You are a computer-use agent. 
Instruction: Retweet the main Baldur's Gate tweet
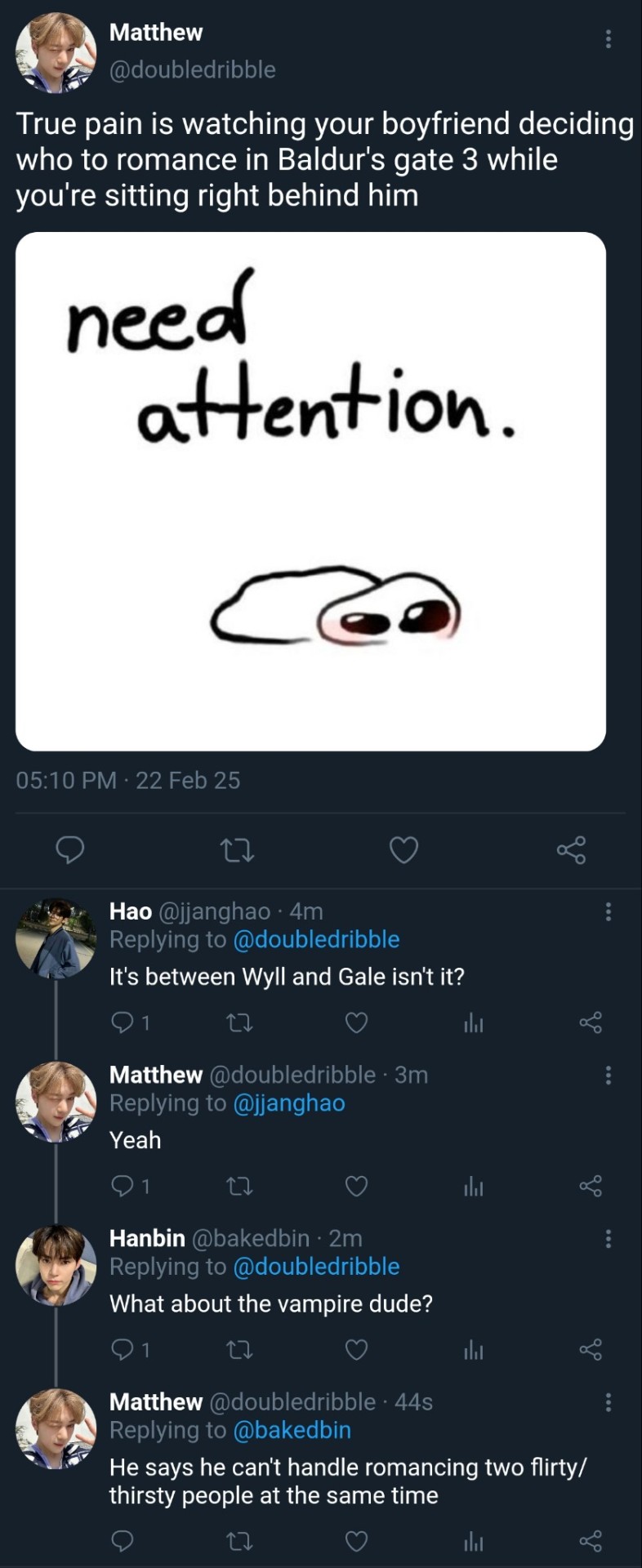coord(238,850)
